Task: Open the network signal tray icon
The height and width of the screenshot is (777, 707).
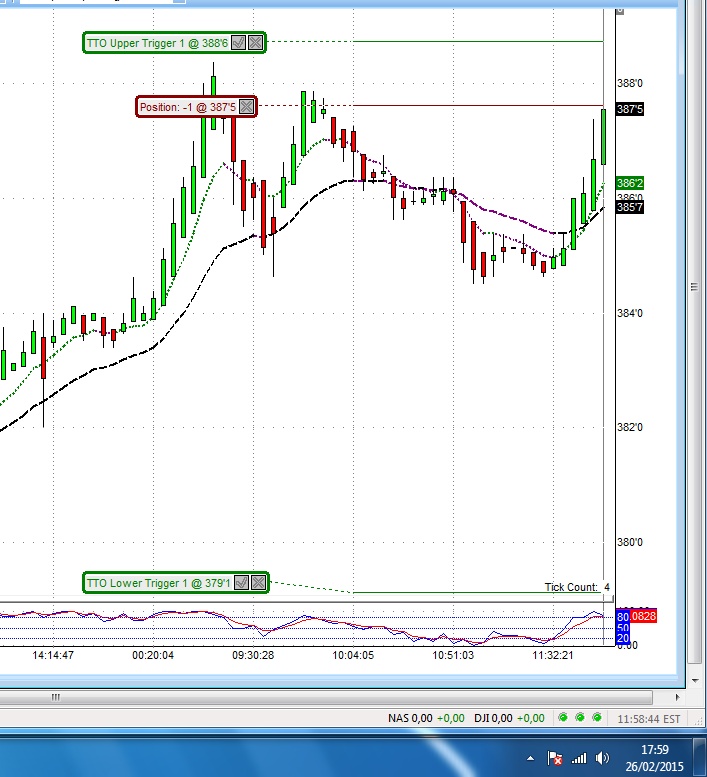Action: (x=579, y=758)
